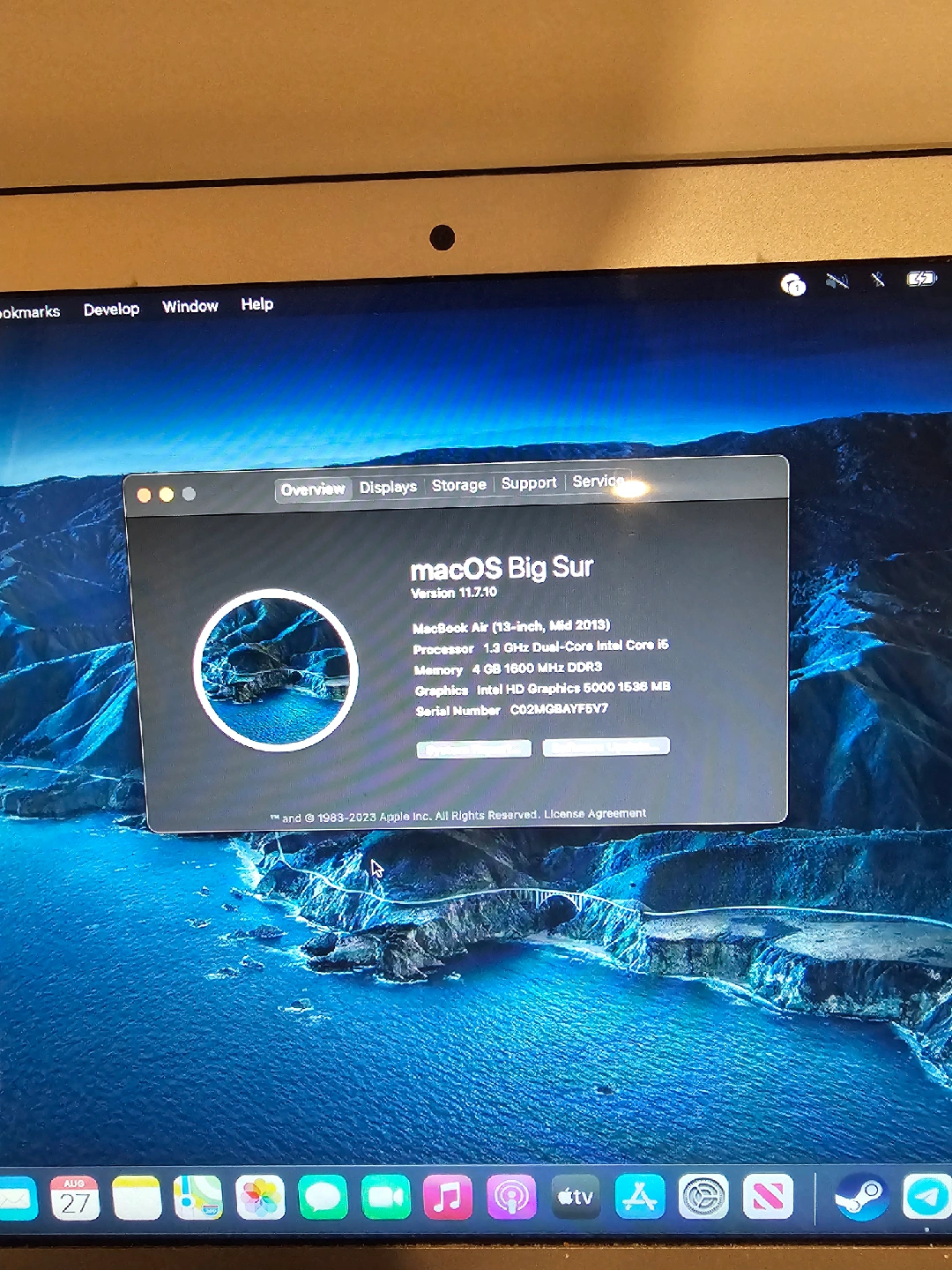Image resolution: width=952 pixels, height=1270 pixels.
Task: Open FaceTime from the Dock
Action: point(385,1198)
